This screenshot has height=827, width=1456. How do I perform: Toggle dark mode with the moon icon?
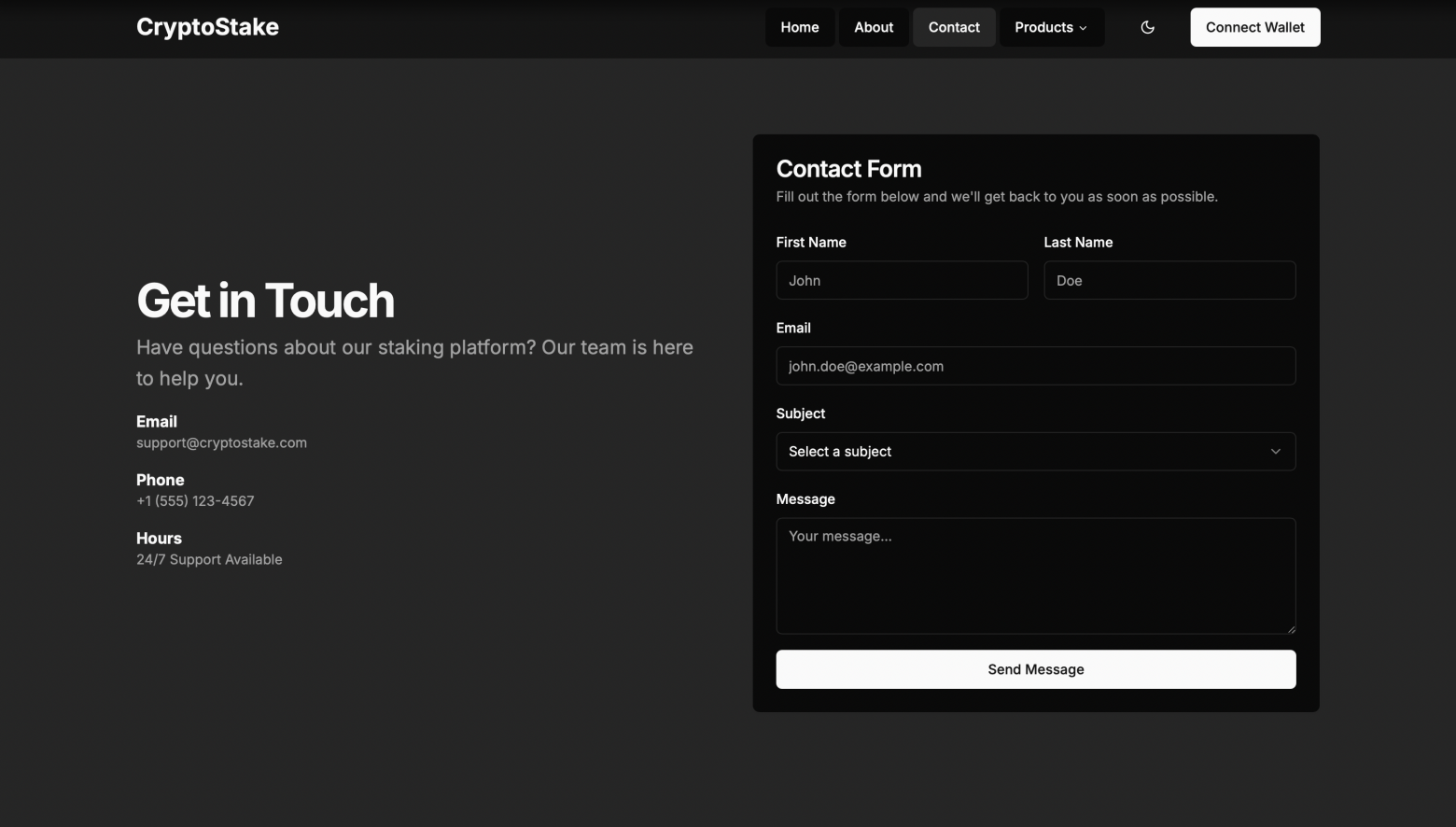click(x=1147, y=27)
